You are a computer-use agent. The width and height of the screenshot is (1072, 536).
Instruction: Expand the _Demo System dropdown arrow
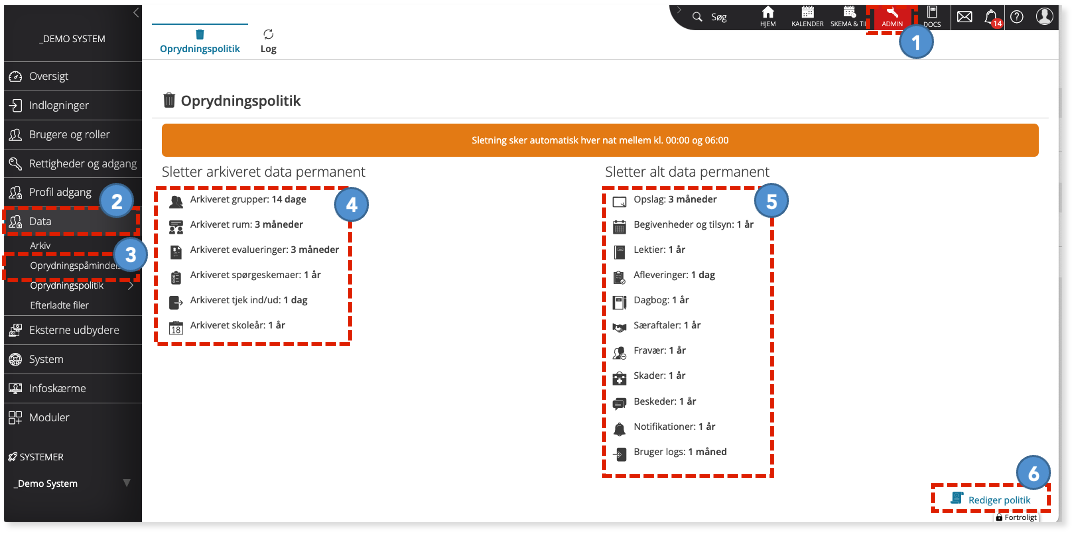tap(126, 483)
